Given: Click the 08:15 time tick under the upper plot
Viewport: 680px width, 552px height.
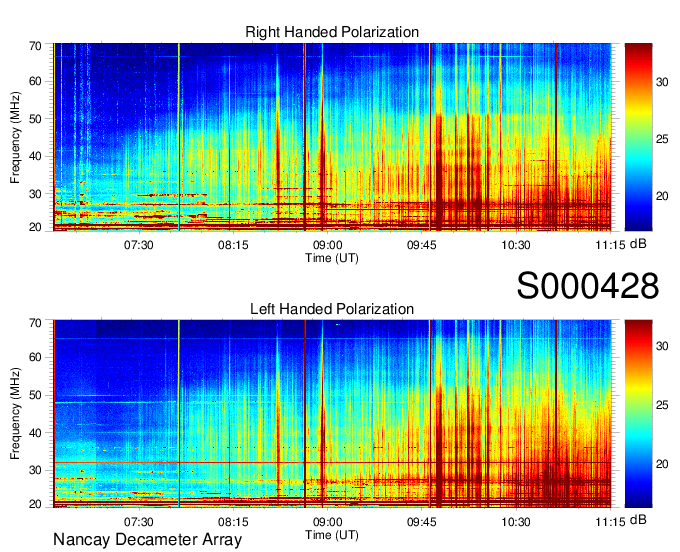Looking at the screenshot, I should click(233, 245).
